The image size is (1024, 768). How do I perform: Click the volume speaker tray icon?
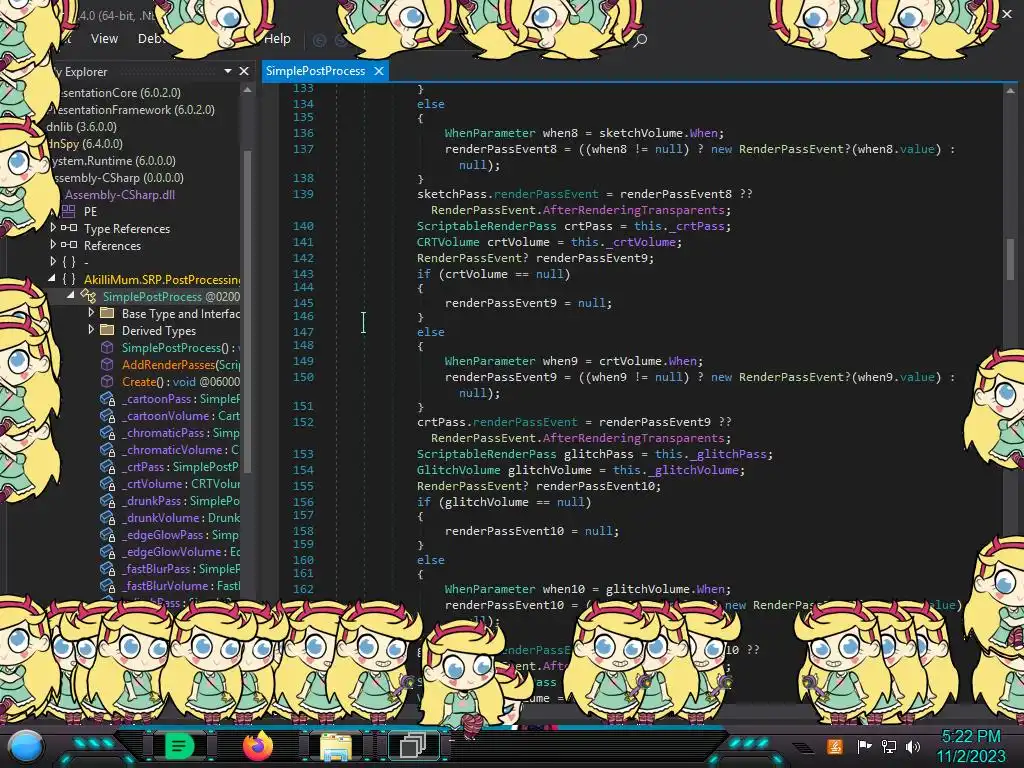click(x=913, y=746)
